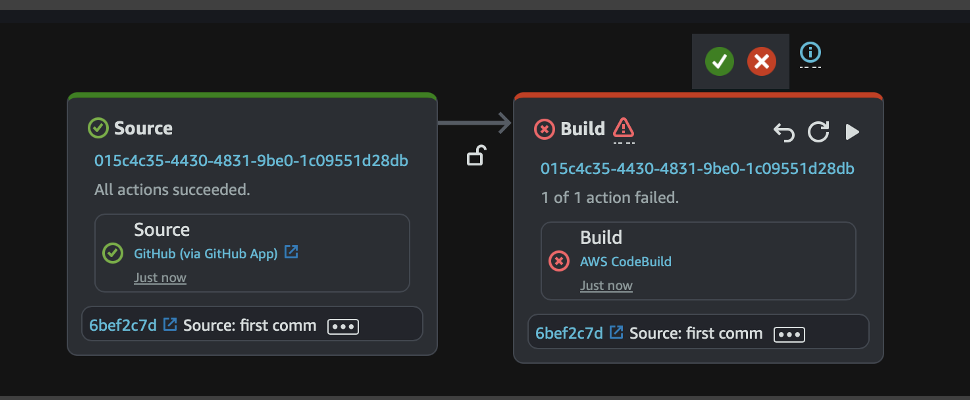The height and width of the screenshot is (400, 970).
Task: Click the Source stage green success icon
Action: pyautogui.click(x=98, y=129)
